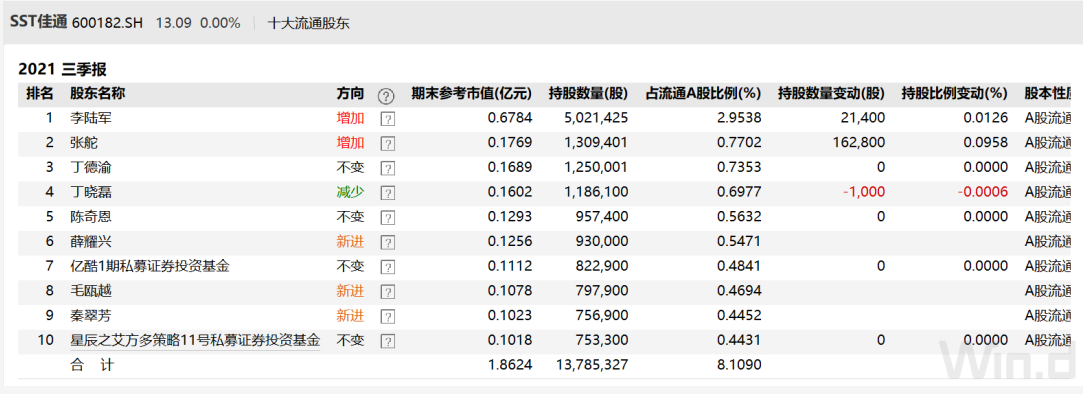The image size is (1083, 394).
Task: Click ratio value 0.4694
Action: [739, 291]
